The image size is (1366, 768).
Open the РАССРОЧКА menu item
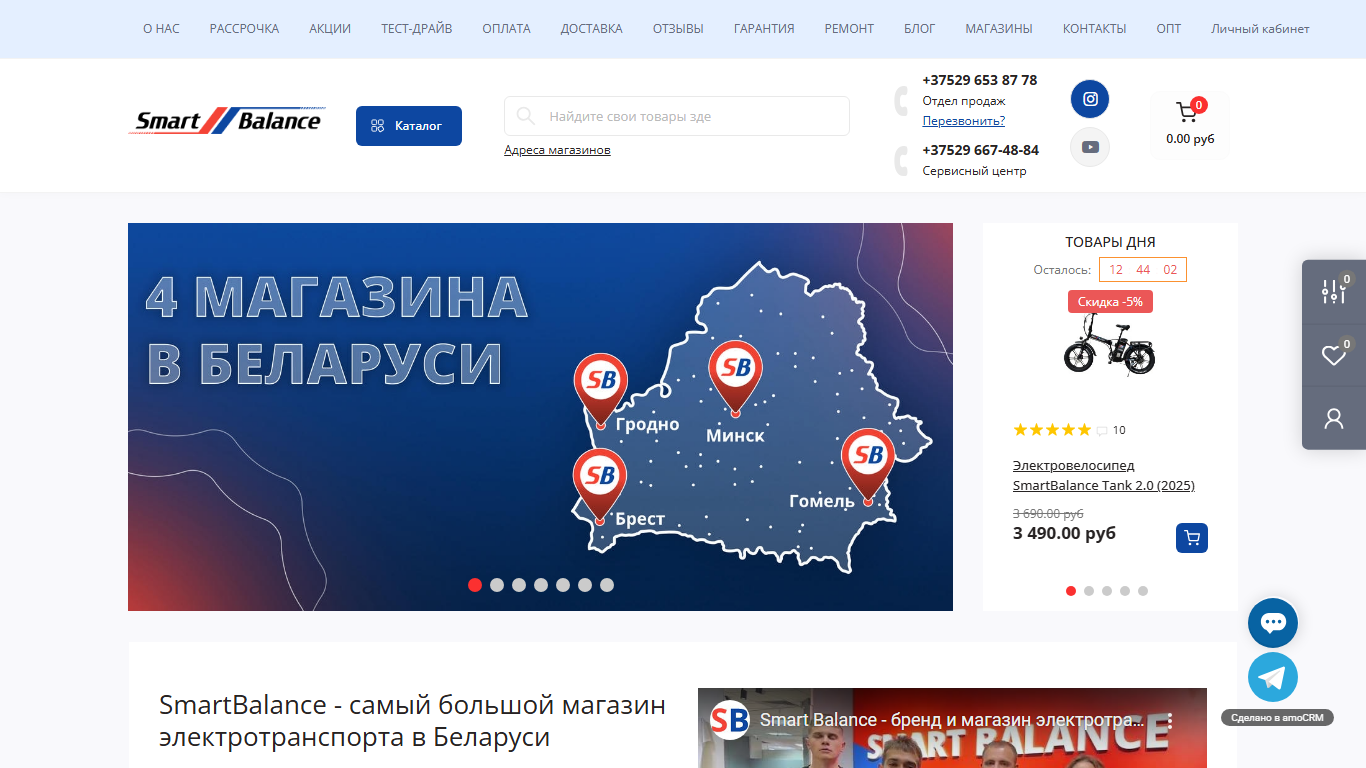[244, 29]
